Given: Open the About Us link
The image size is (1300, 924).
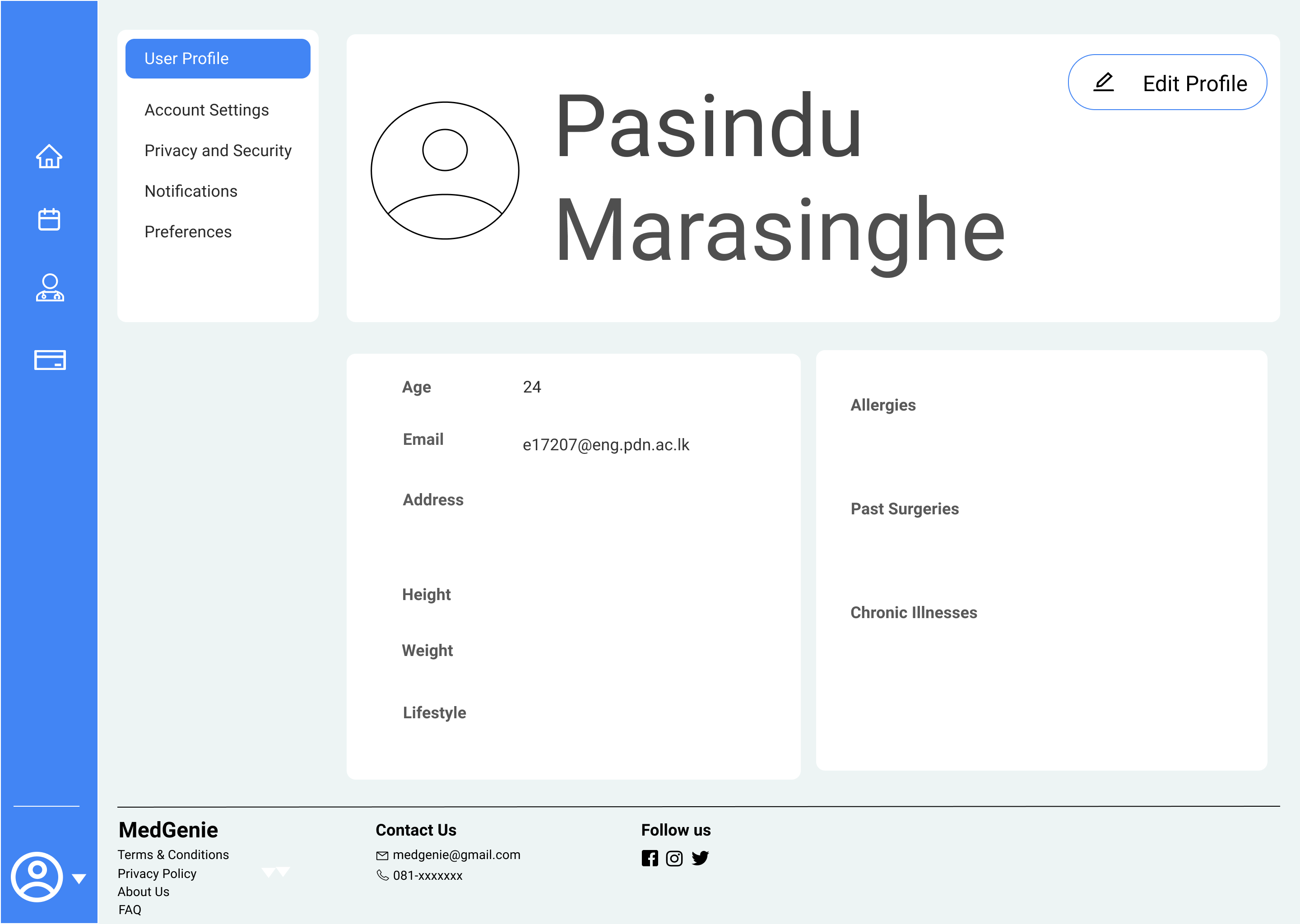Looking at the screenshot, I should (144, 892).
